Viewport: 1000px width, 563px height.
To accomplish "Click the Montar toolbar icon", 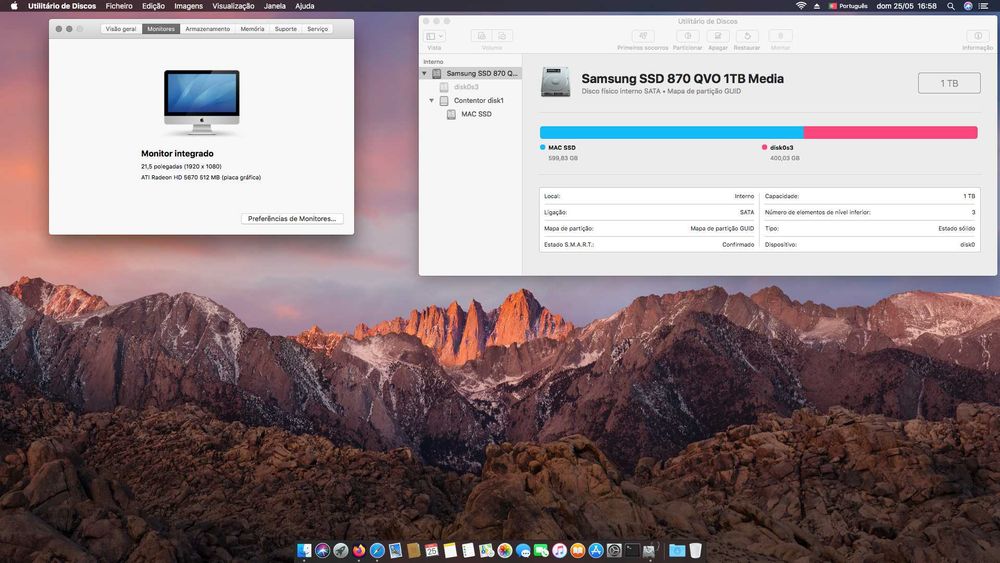I will coord(780,36).
